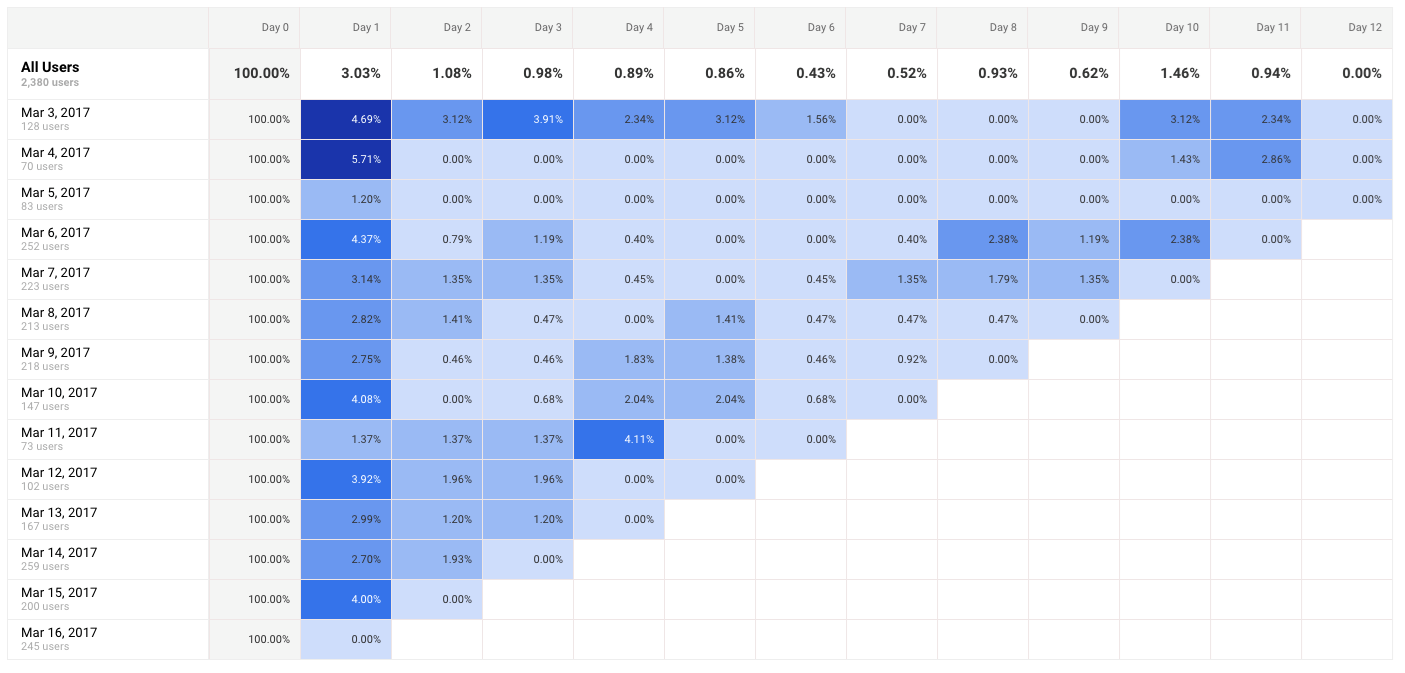Select the Mar 10, 2017 cohort label

pyautogui.click(x=59, y=393)
